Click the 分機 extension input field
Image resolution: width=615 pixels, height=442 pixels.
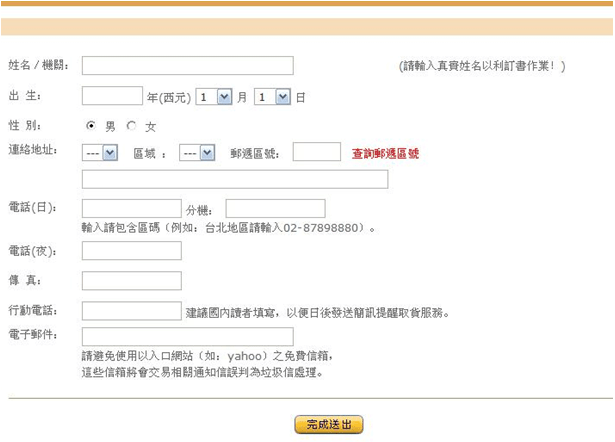(275, 209)
